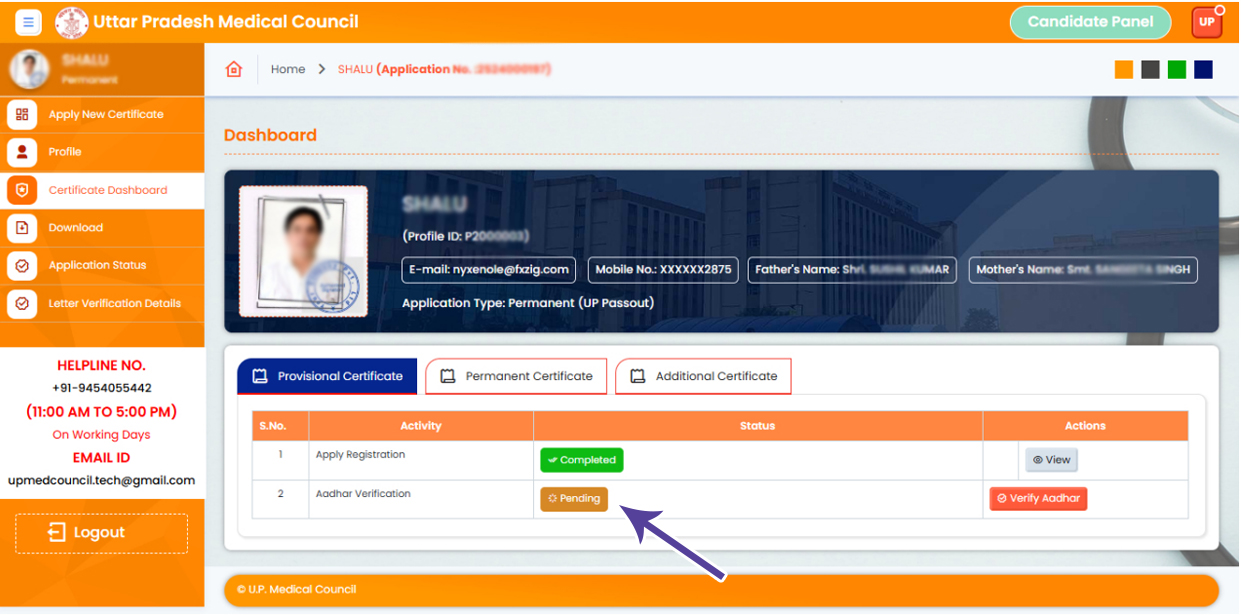Click the Profile sidebar icon
This screenshot has width=1241, height=615.
click(22, 152)
